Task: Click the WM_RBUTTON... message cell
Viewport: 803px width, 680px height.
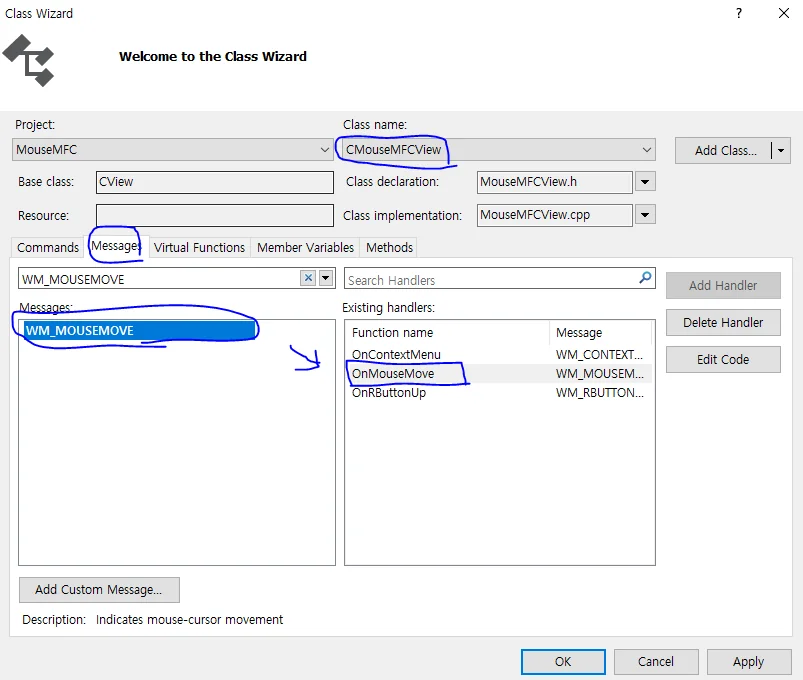Action: click(599, 393)
